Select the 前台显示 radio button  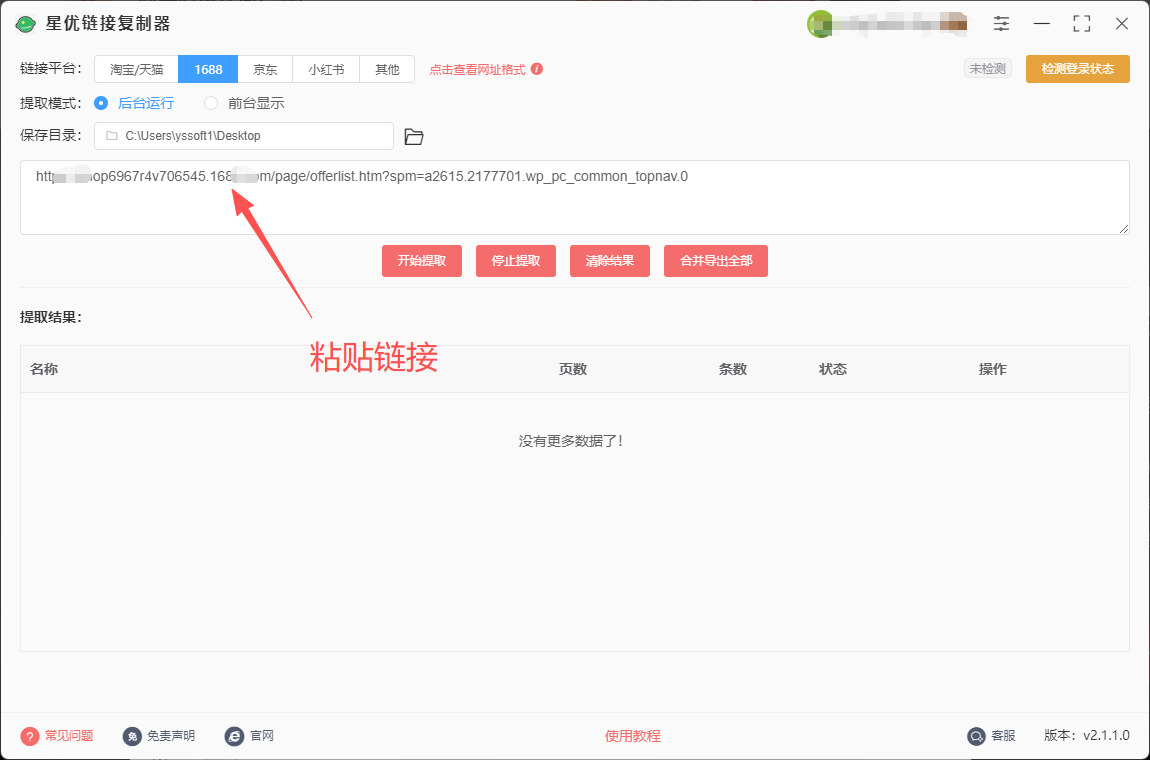pos(211,103)
